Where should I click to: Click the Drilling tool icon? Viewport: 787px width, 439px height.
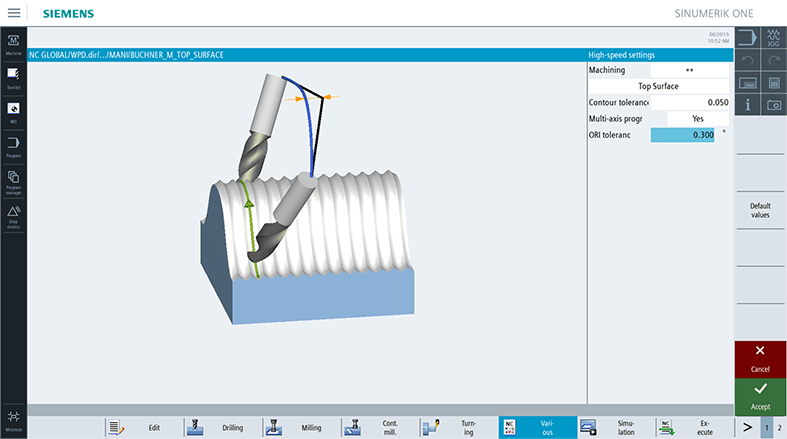click(195, 427)
